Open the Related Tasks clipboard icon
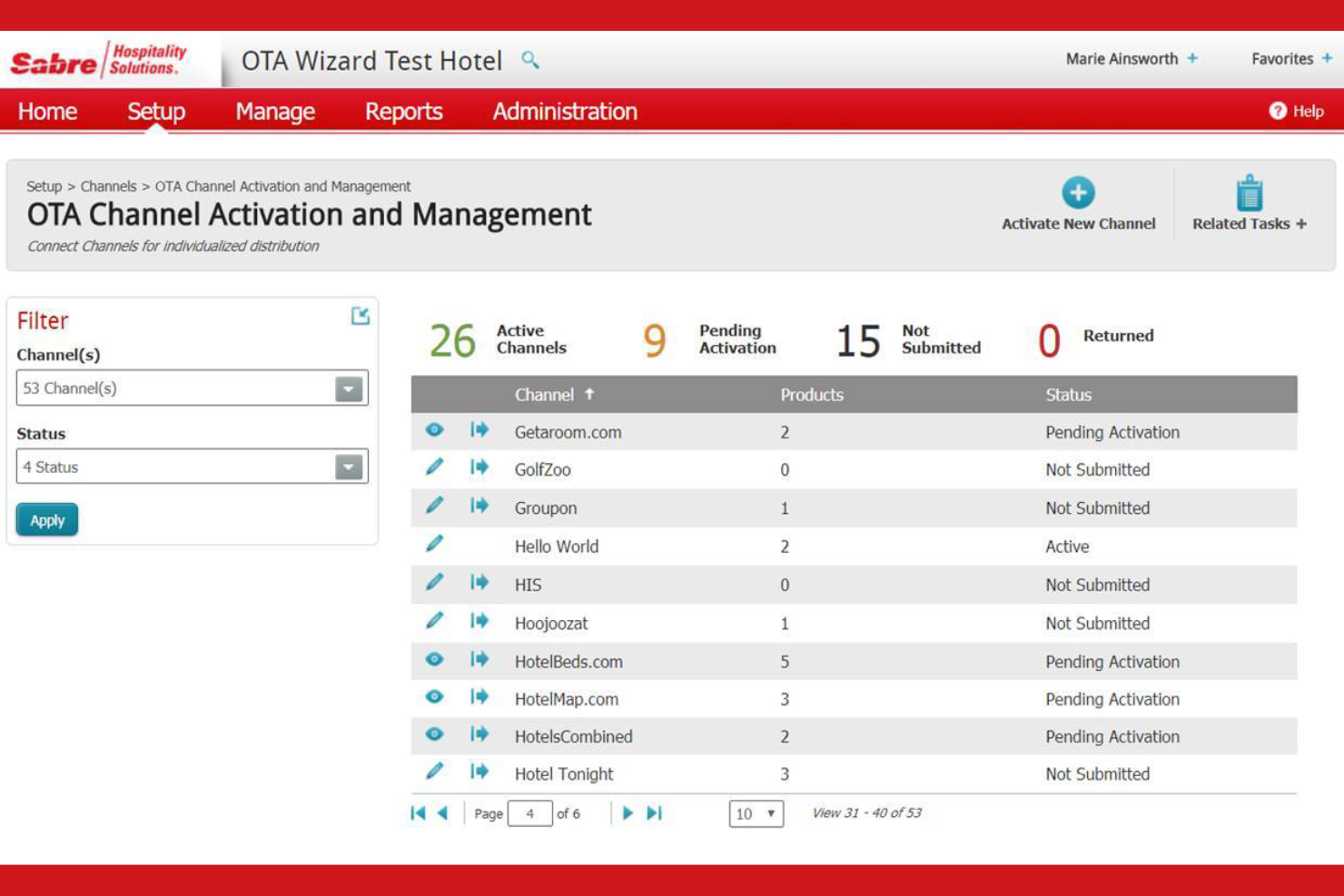Image resolution: width=1344 pixels, height=896 pixels. [x=1250, y=192]
